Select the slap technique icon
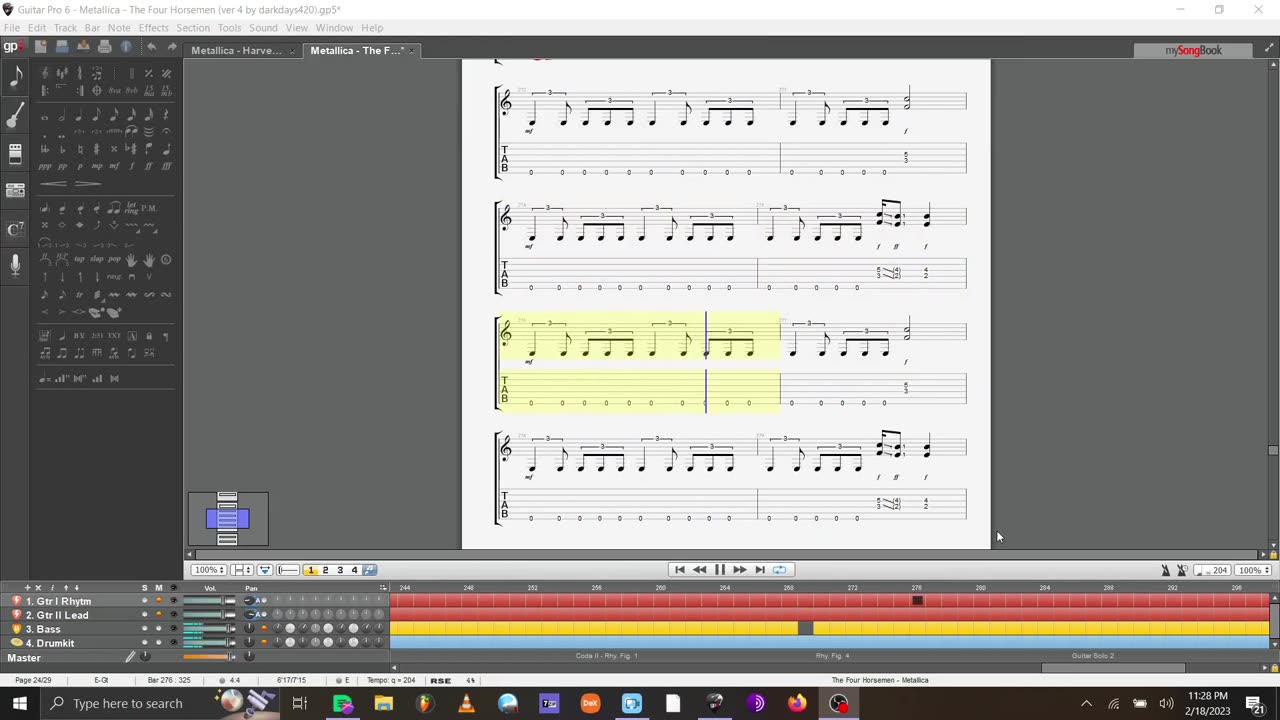 [x=97, y=260]
